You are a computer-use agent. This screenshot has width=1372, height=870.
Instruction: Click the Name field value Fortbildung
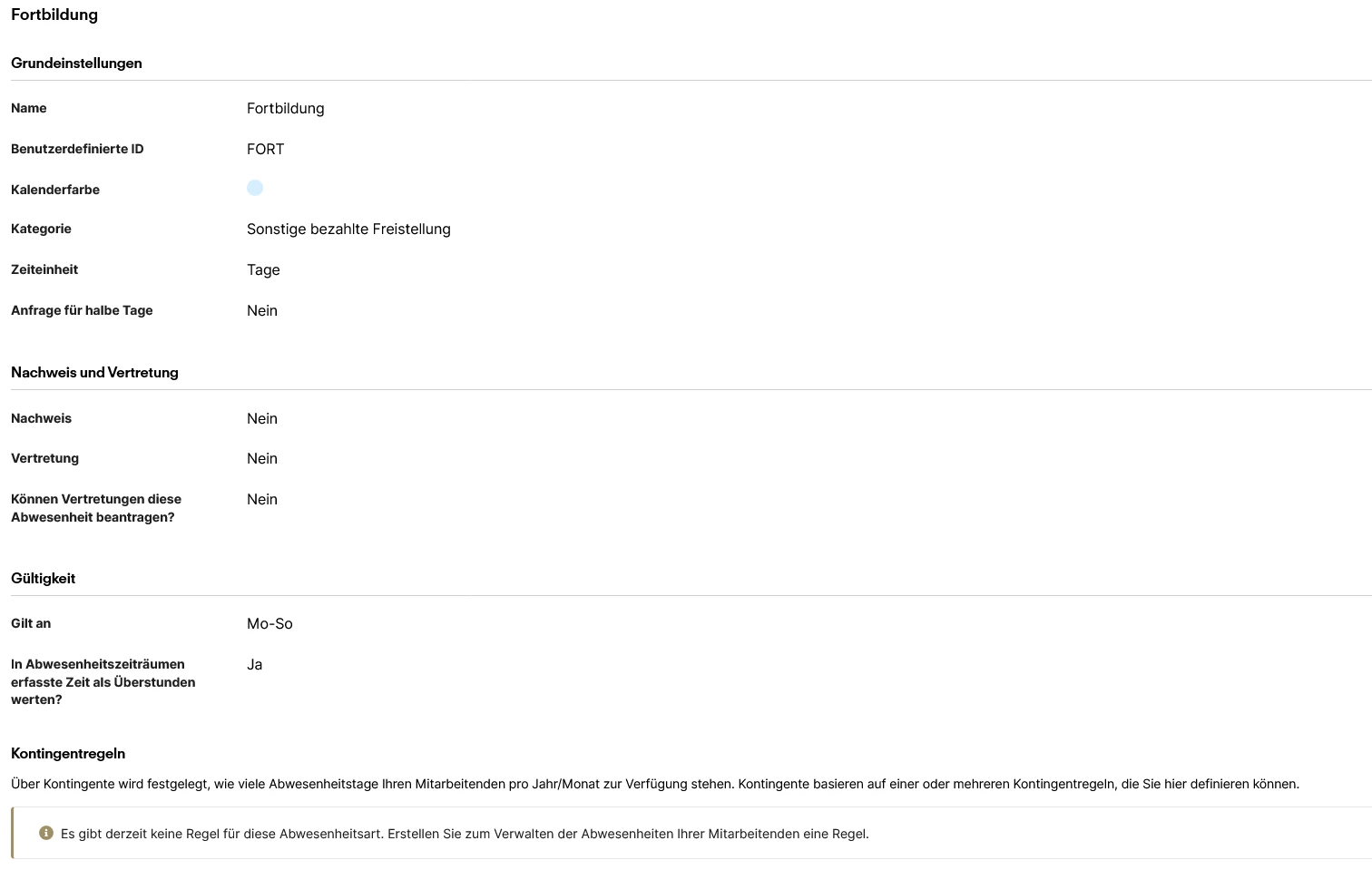(285, 108)
